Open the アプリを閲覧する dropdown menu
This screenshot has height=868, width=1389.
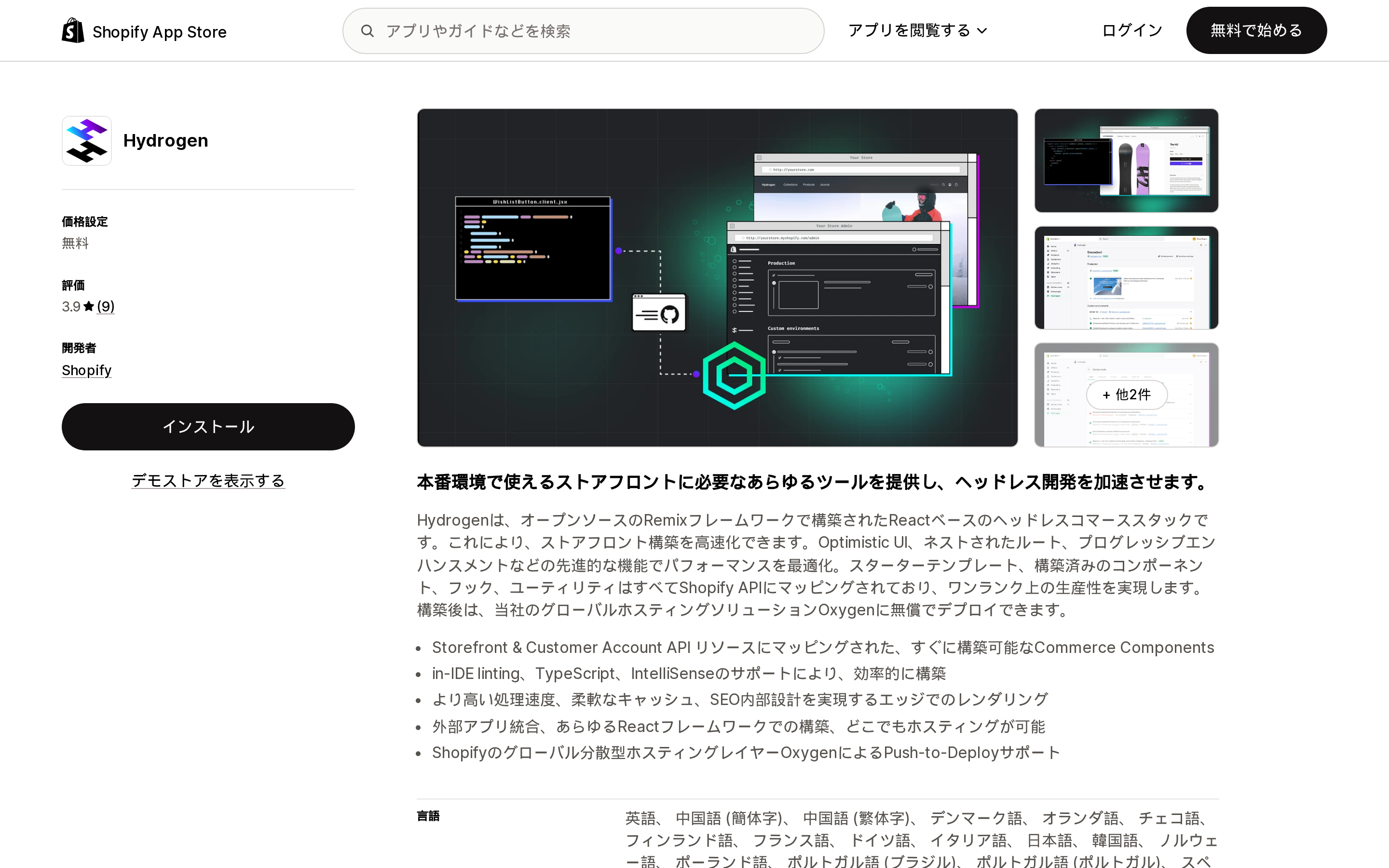click(917, 30)
